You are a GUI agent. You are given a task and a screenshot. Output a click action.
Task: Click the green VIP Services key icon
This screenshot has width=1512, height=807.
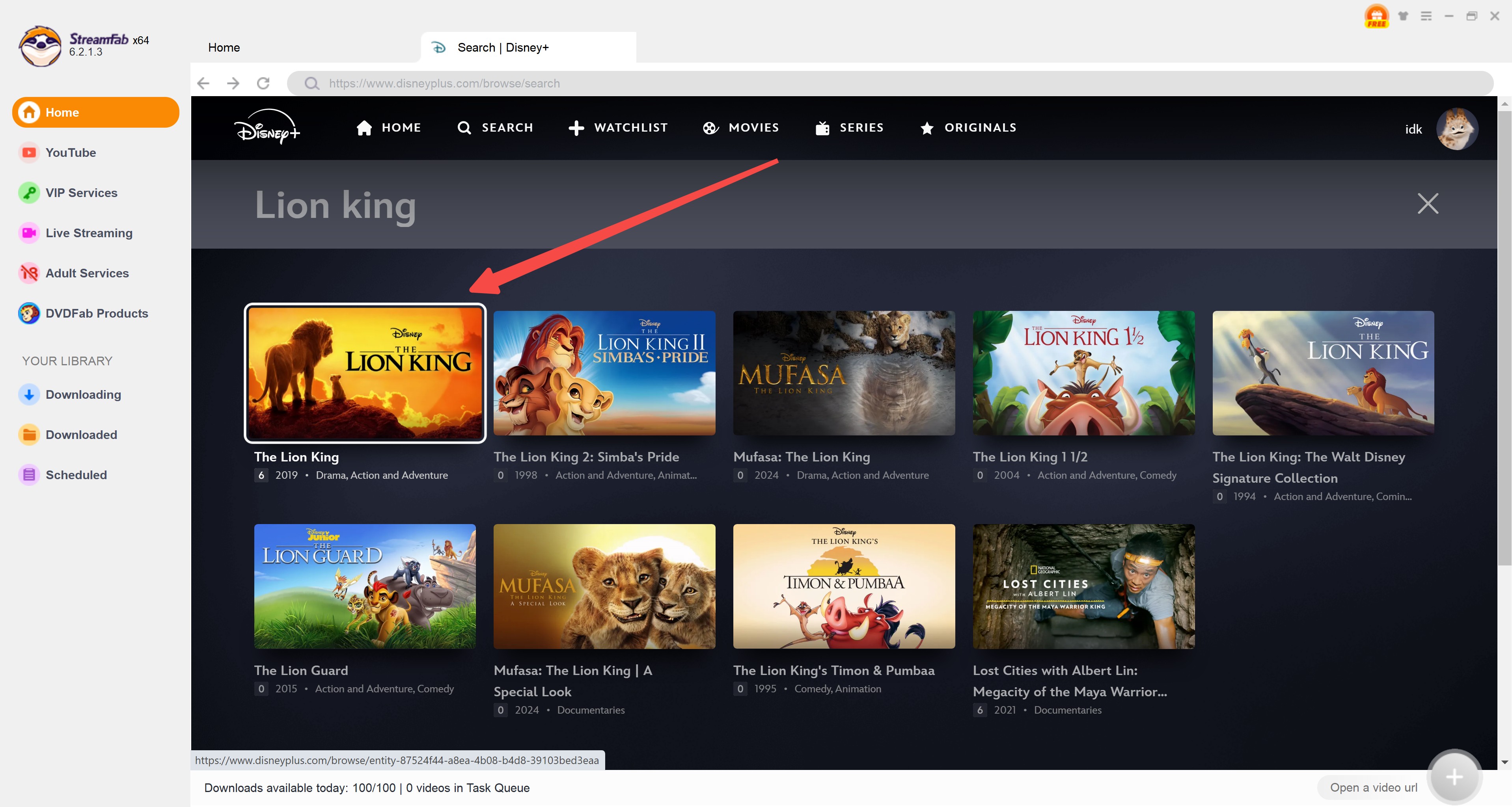pyautogui.click(x=29, y=192)
